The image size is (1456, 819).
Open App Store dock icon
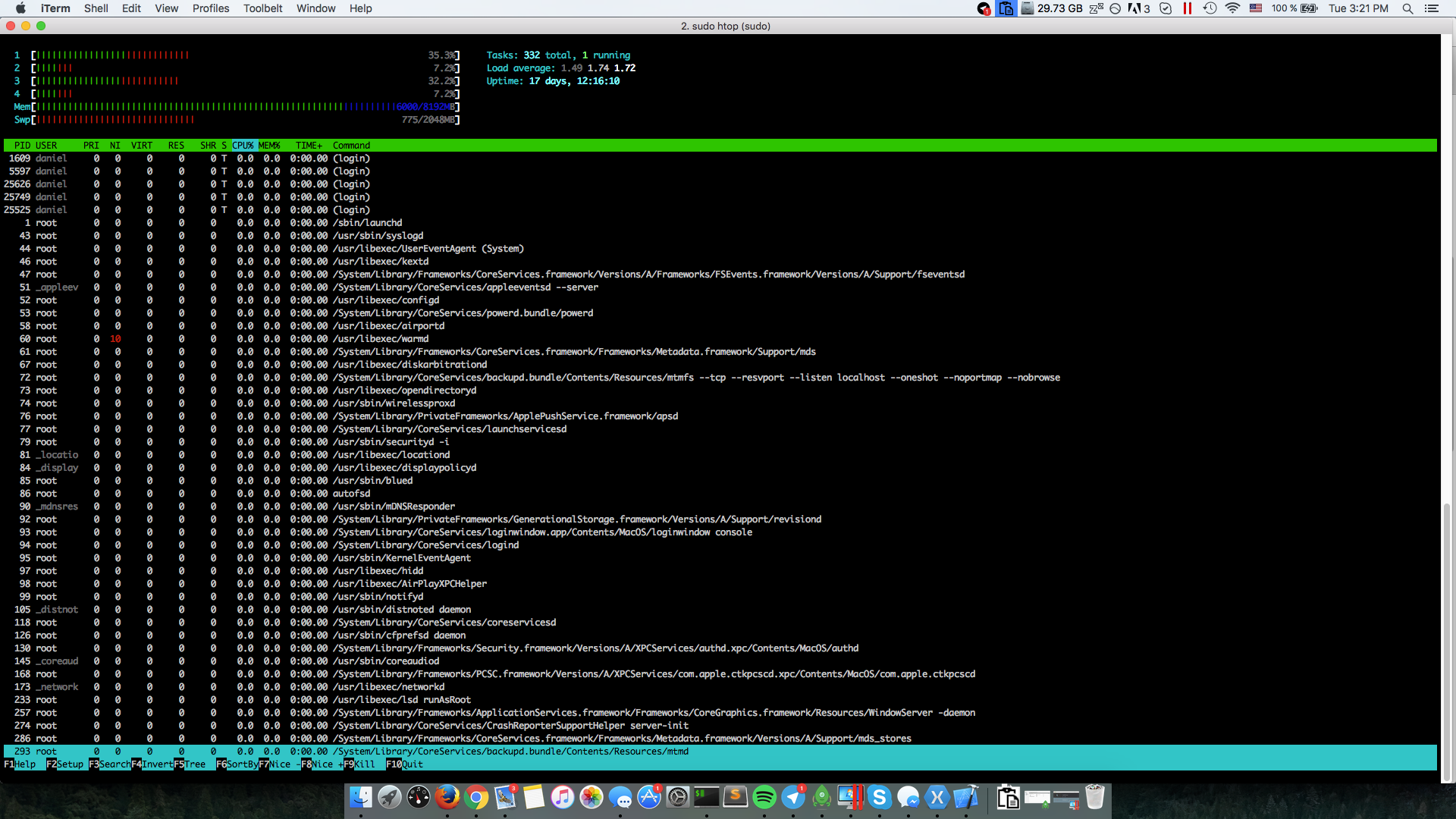649,797
